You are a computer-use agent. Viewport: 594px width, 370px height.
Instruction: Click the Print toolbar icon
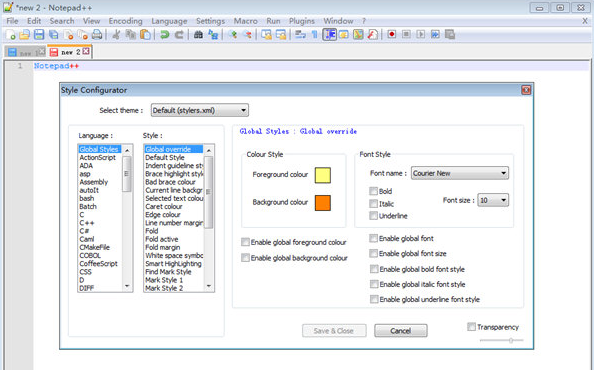(97, 35)
